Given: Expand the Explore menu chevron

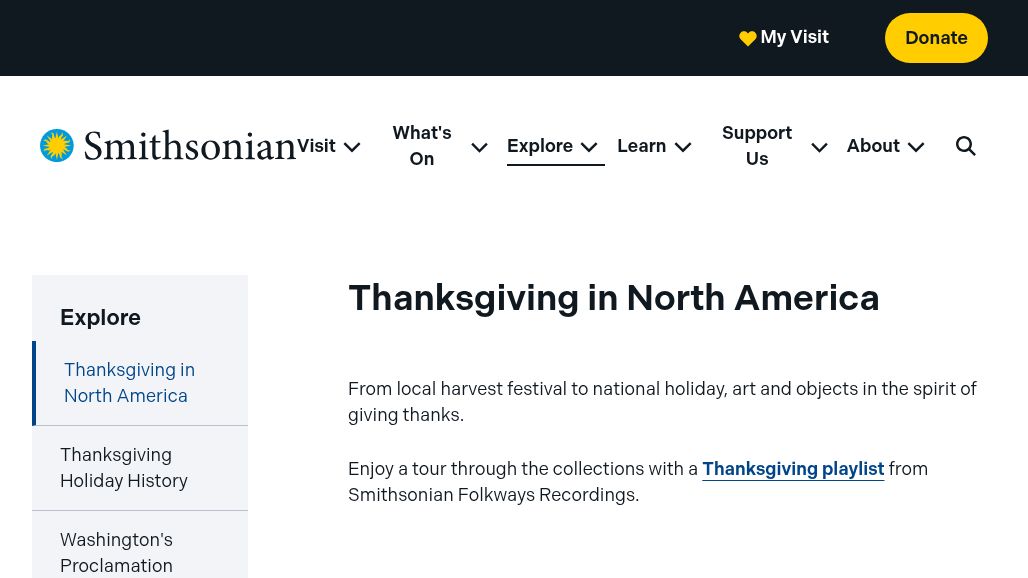Looking at the screenshot, I should pos(589,147).
